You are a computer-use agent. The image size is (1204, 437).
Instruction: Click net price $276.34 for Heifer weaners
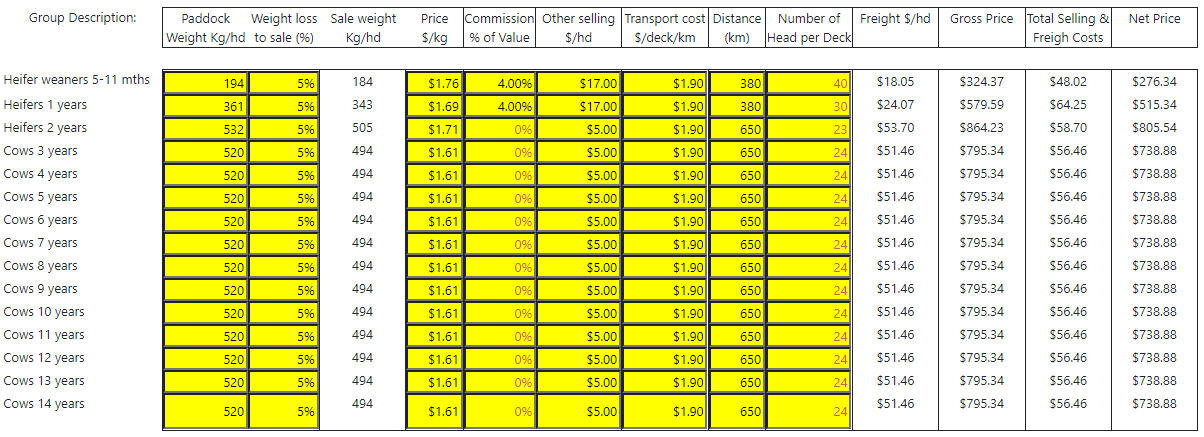coord(1154,81)
